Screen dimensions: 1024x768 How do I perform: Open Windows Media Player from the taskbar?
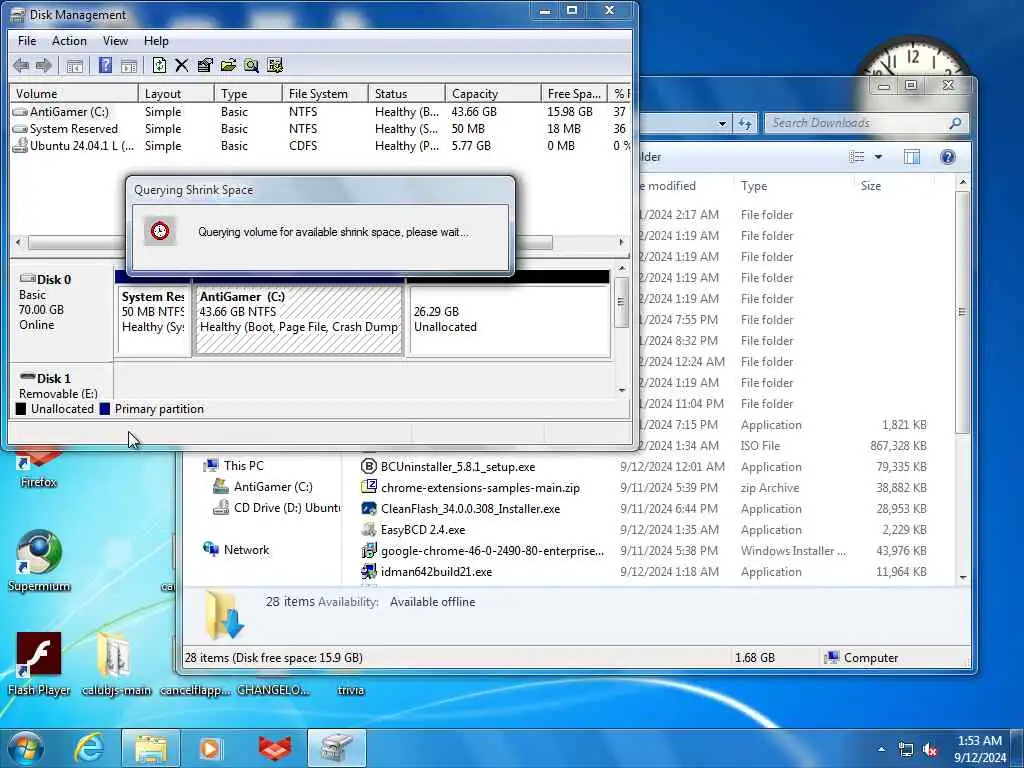coord(210,748)
